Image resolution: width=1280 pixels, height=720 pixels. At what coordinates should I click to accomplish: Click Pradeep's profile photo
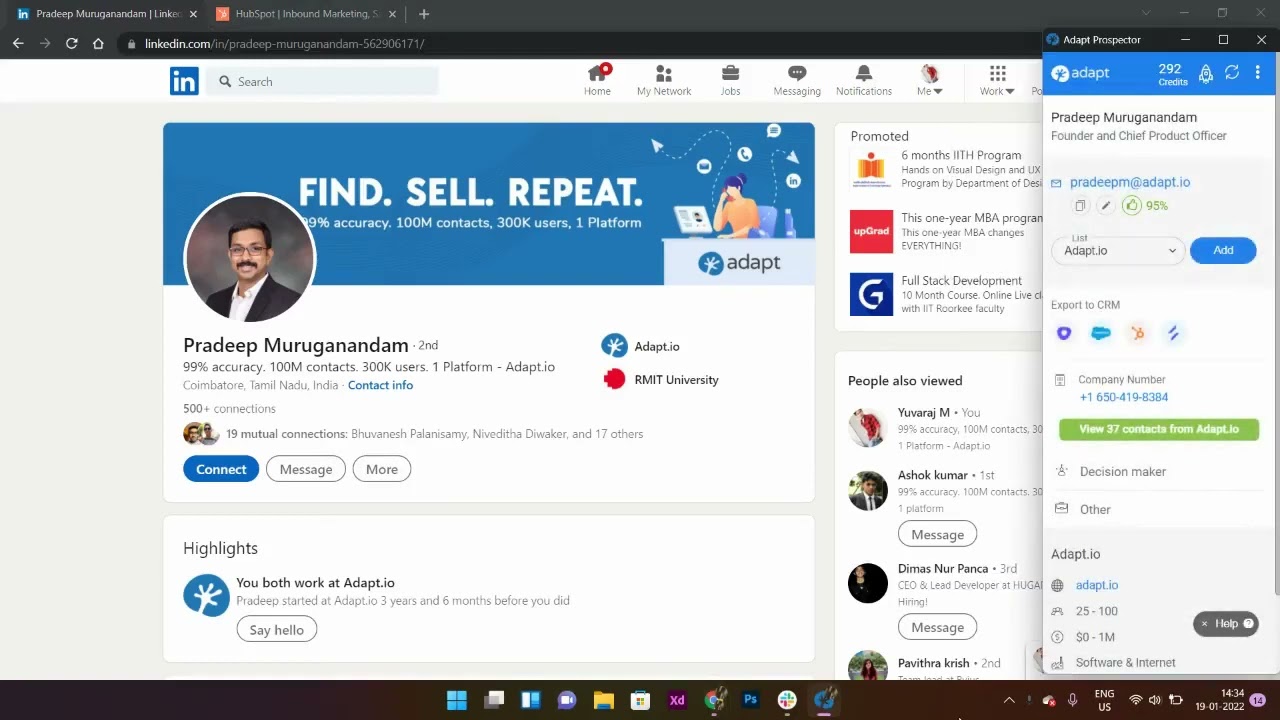(x=250, y=258)
